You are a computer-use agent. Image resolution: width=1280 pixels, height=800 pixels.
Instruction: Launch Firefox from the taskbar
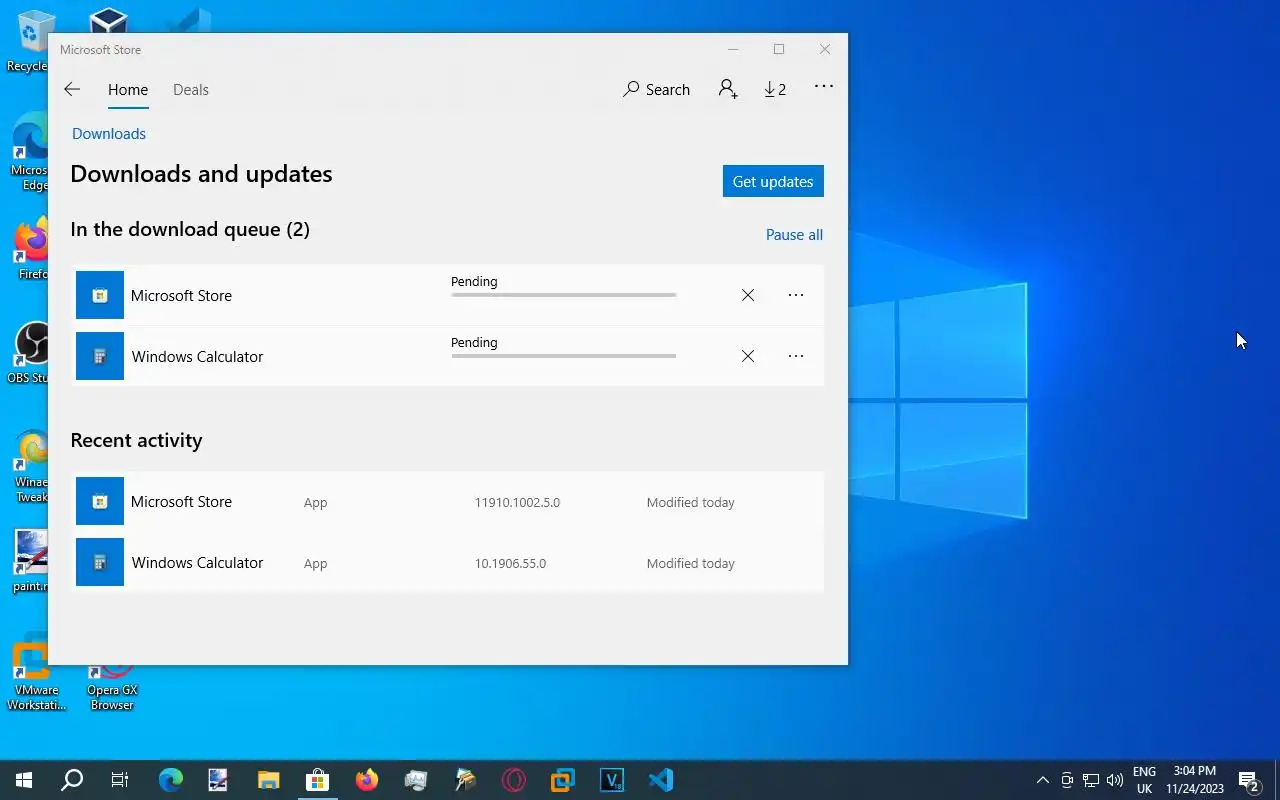click(367, 780)
